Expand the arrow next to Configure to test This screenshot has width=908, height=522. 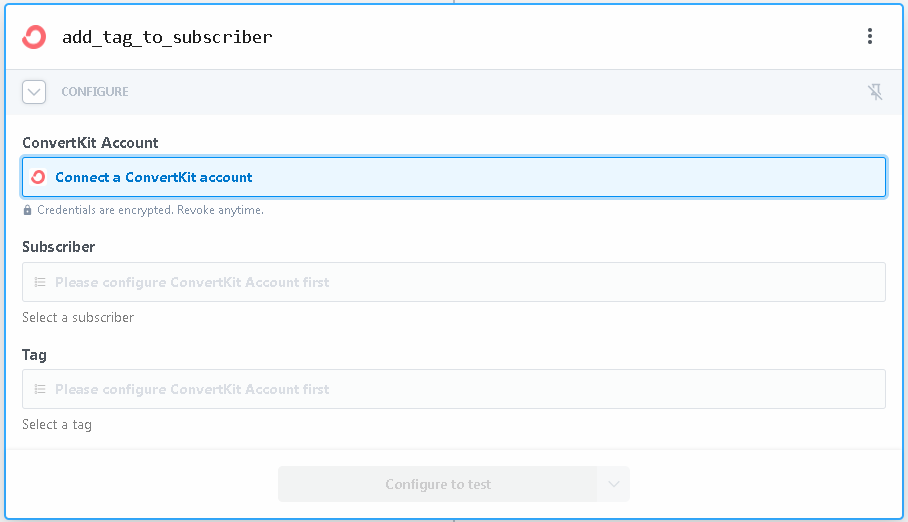pyautogui.click(x=614, y=484)
